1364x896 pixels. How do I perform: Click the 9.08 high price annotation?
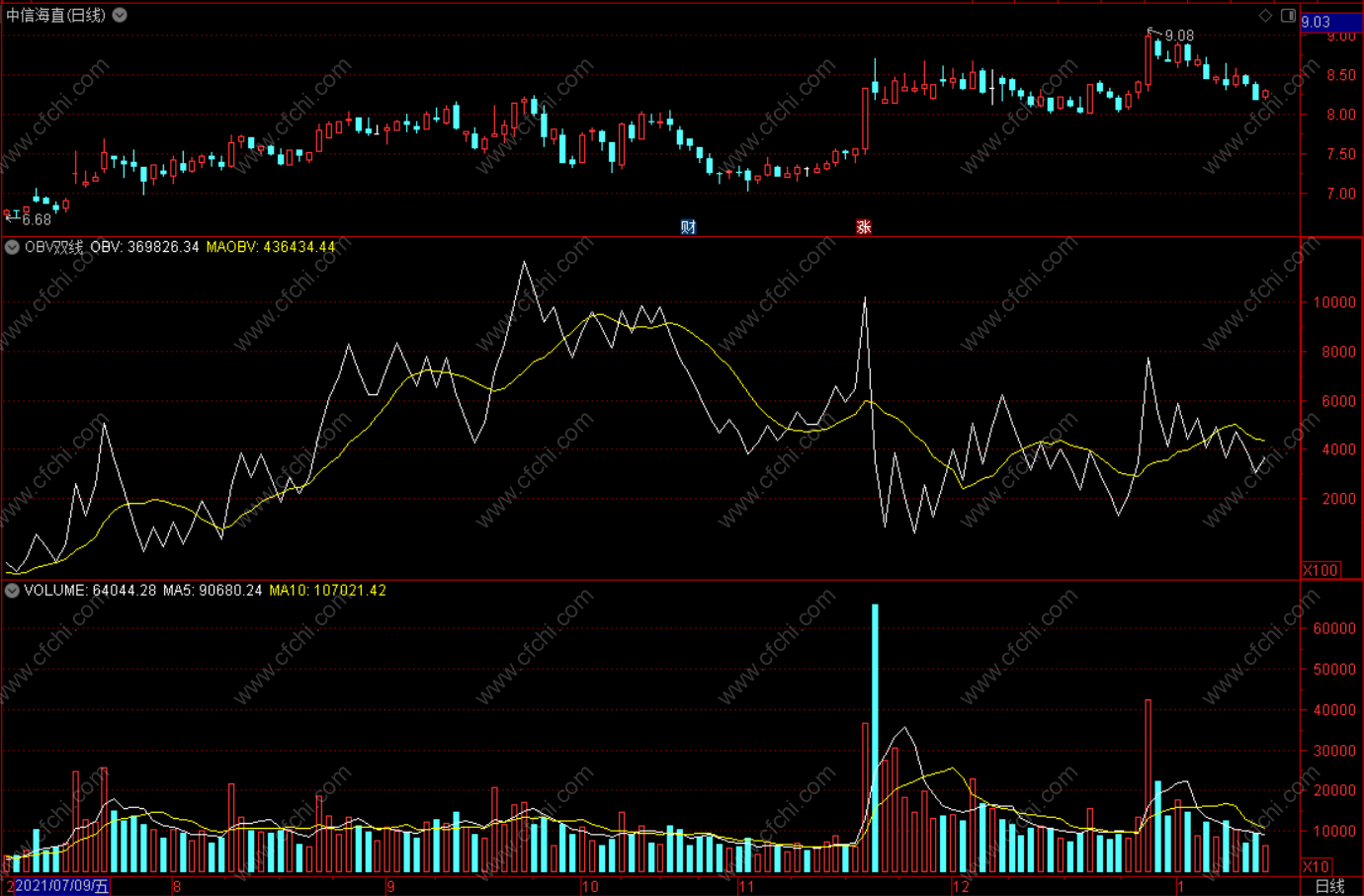(x=1179, y=36)
